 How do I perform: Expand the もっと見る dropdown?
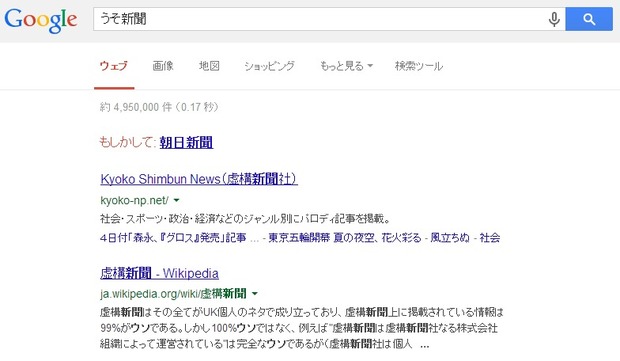pos(346,66)
